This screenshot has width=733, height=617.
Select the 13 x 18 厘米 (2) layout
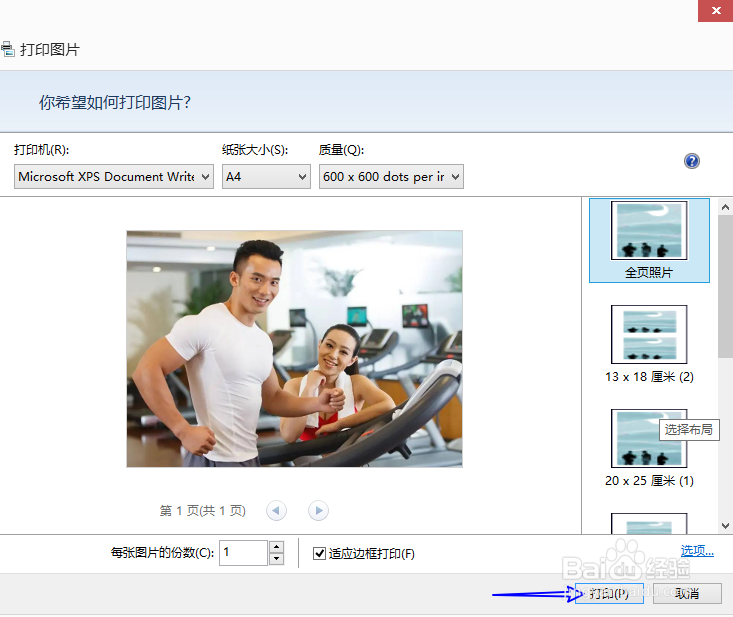[x=649, y=344]
